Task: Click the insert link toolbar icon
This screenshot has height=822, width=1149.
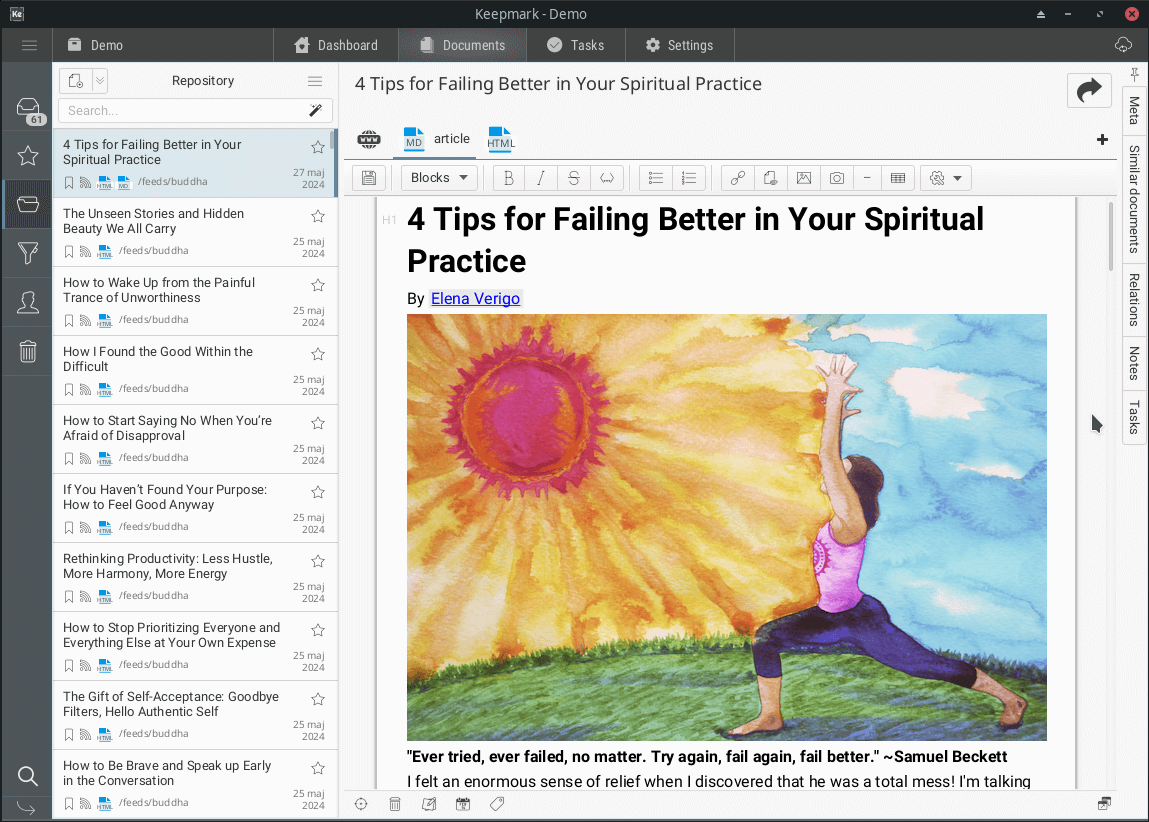Action: coord(738,178)
